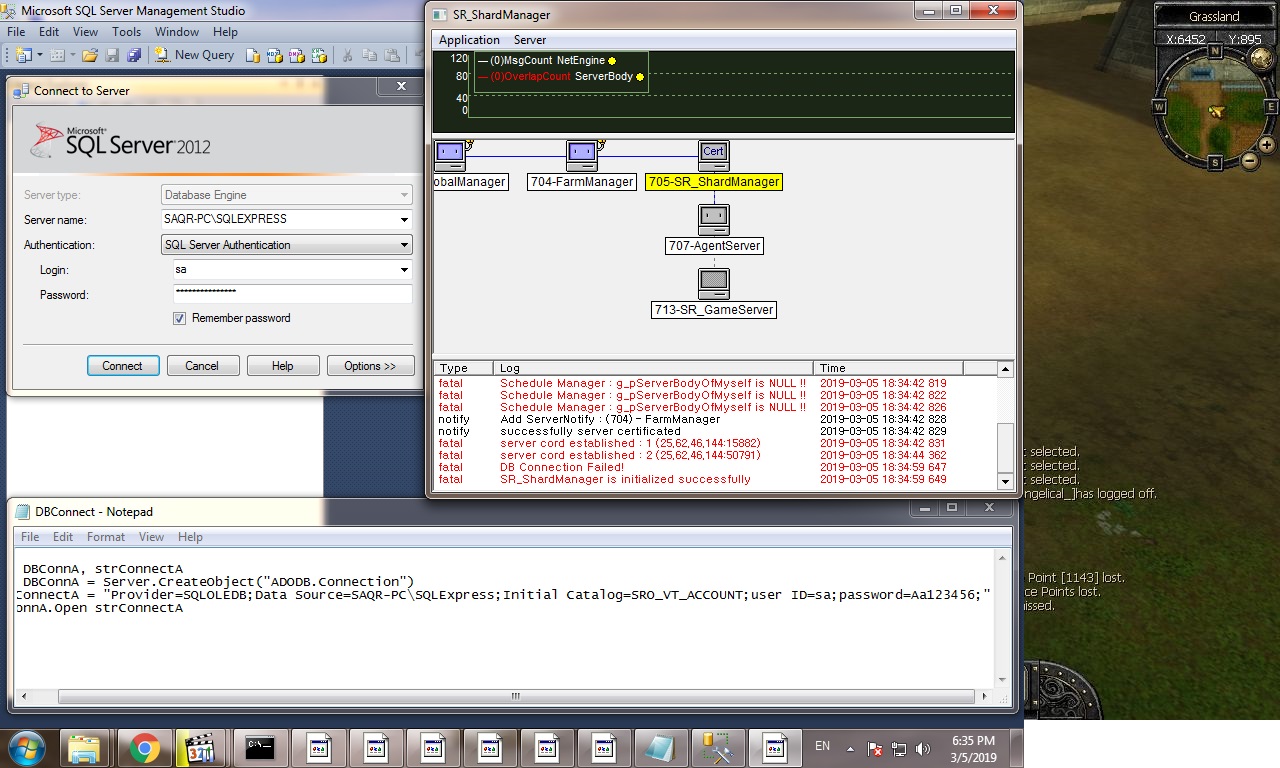1280x768 pixels.
Task: Open the File menu in SSMS
Action: click(x=16, y=31)
